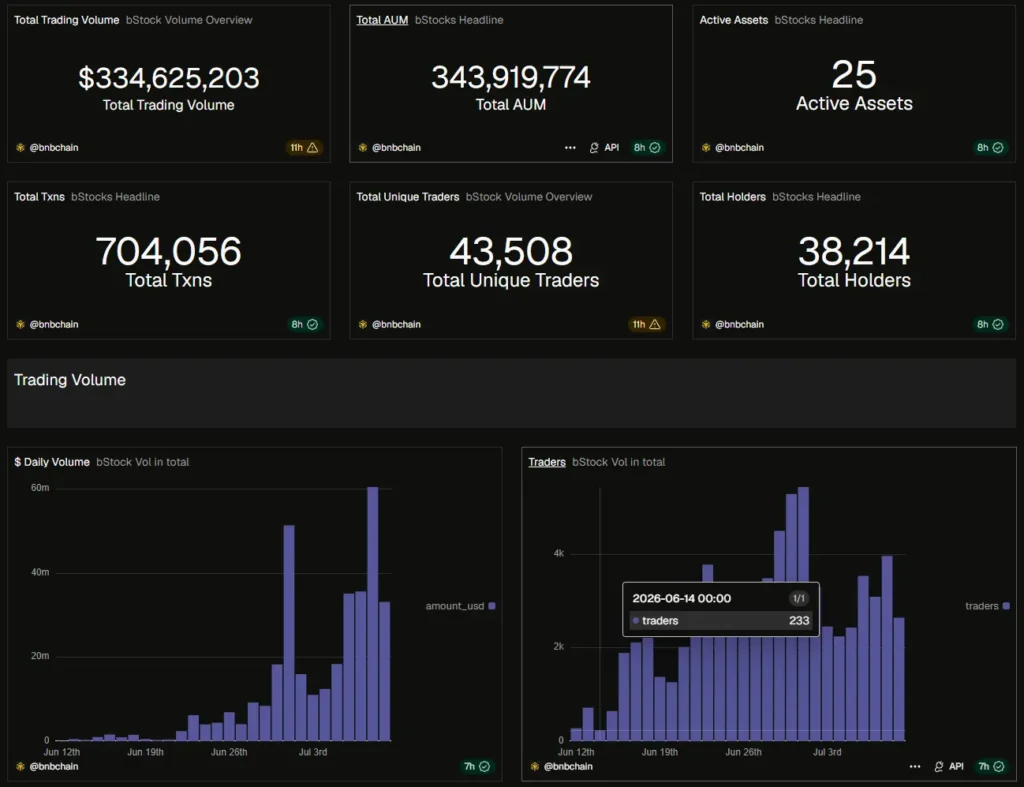
Task: Open @bnbchain author on Daily Volume chart
Action: [47, 766]
